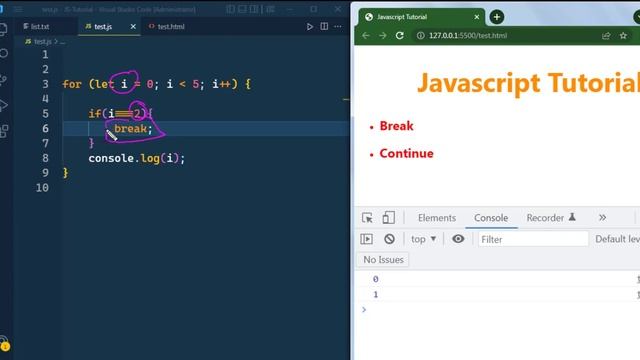Screen dimensions: 640x360
Task: Open the list.txt editor tab
Action: [x=37, y=27]
